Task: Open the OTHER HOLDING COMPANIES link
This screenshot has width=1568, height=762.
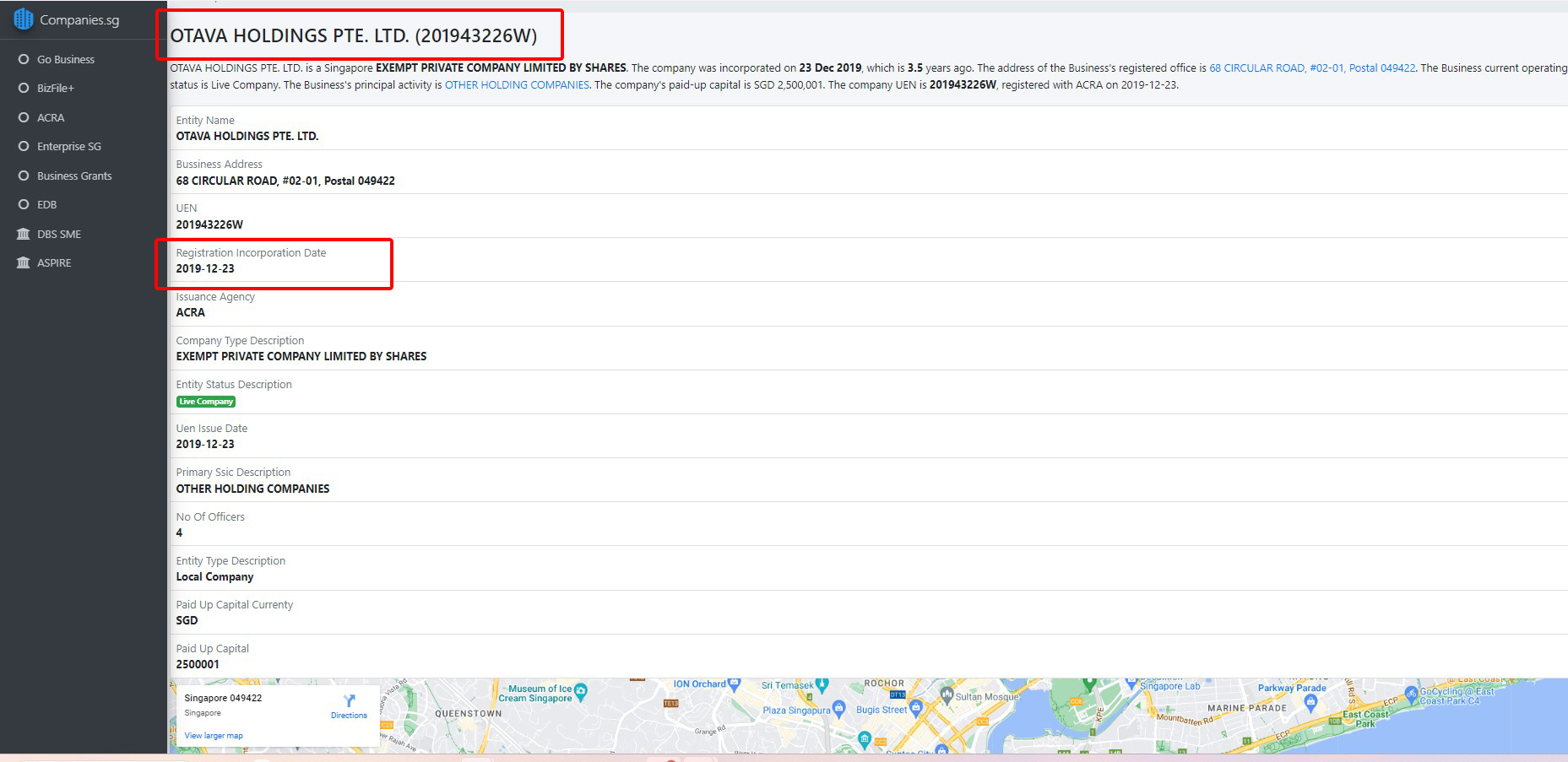Action: (517, 85)
